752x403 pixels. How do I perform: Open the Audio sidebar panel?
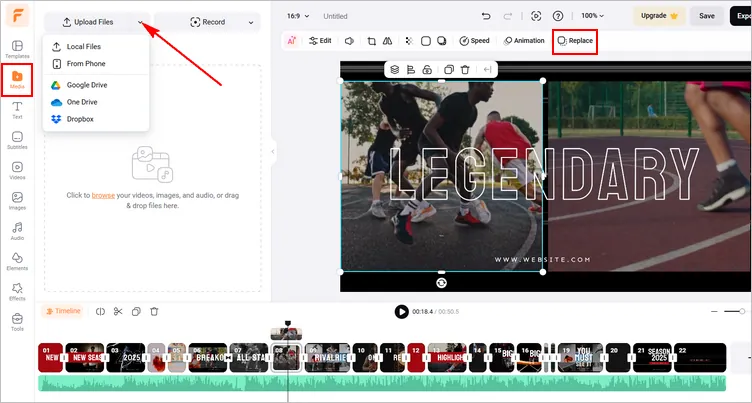tap(17, 231)
